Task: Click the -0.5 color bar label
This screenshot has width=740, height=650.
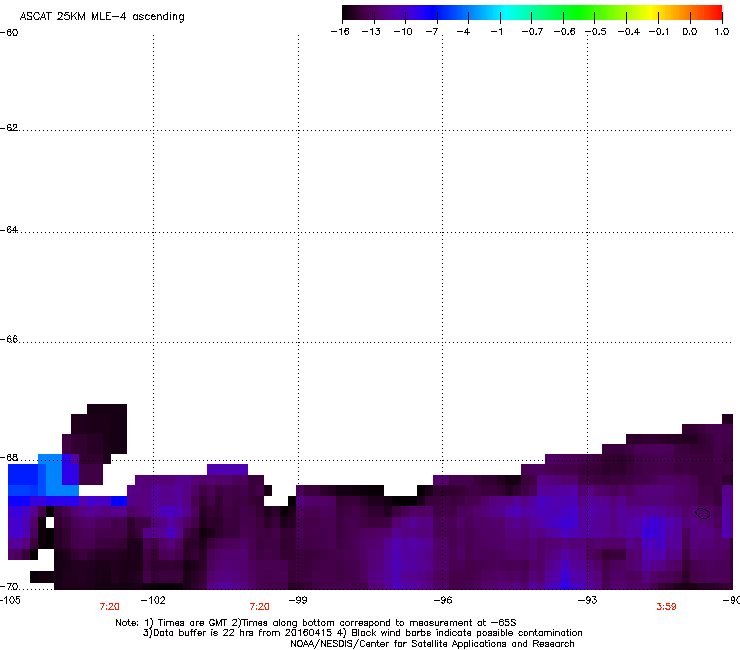Action: tap(596, 32)
